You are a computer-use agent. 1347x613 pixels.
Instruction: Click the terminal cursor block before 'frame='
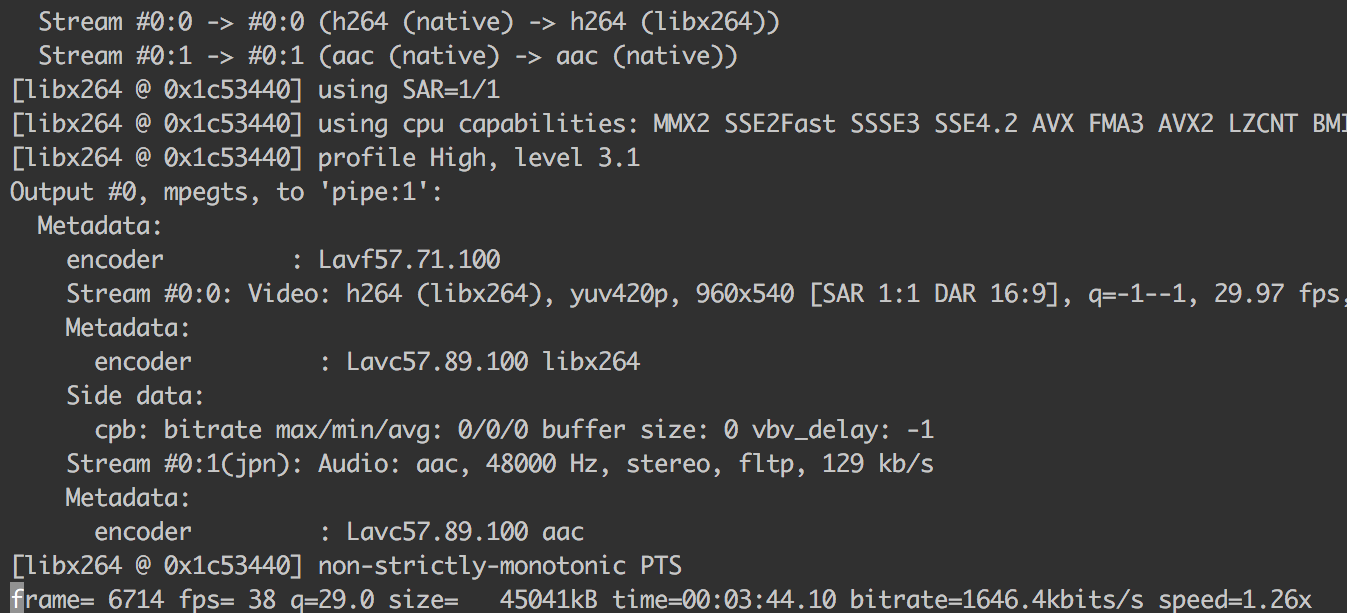click(x=17, y=599)
